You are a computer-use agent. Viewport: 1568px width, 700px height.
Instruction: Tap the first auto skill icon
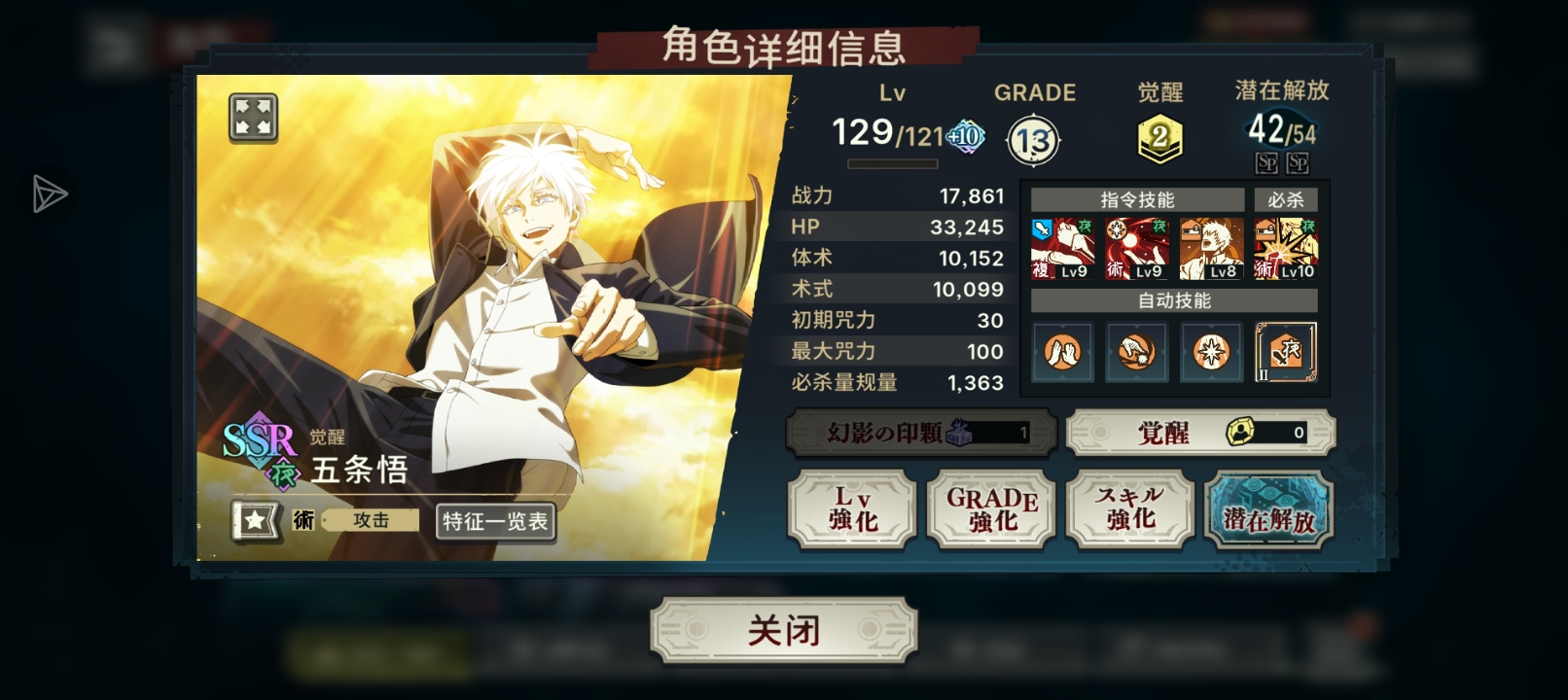[1062, 351]
